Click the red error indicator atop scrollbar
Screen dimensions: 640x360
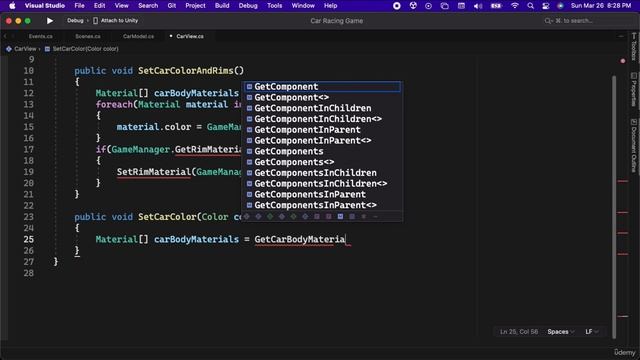coord(623,61)
